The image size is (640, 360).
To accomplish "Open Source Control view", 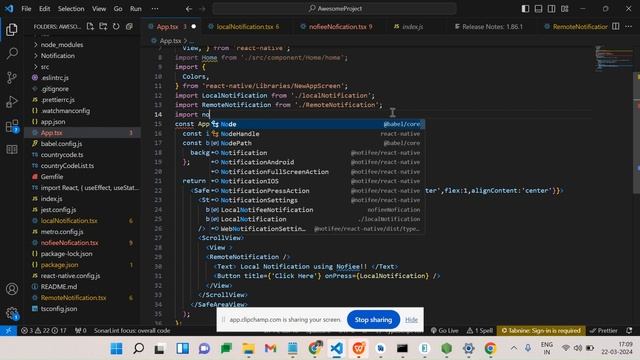I will click(x=12, y=77).
